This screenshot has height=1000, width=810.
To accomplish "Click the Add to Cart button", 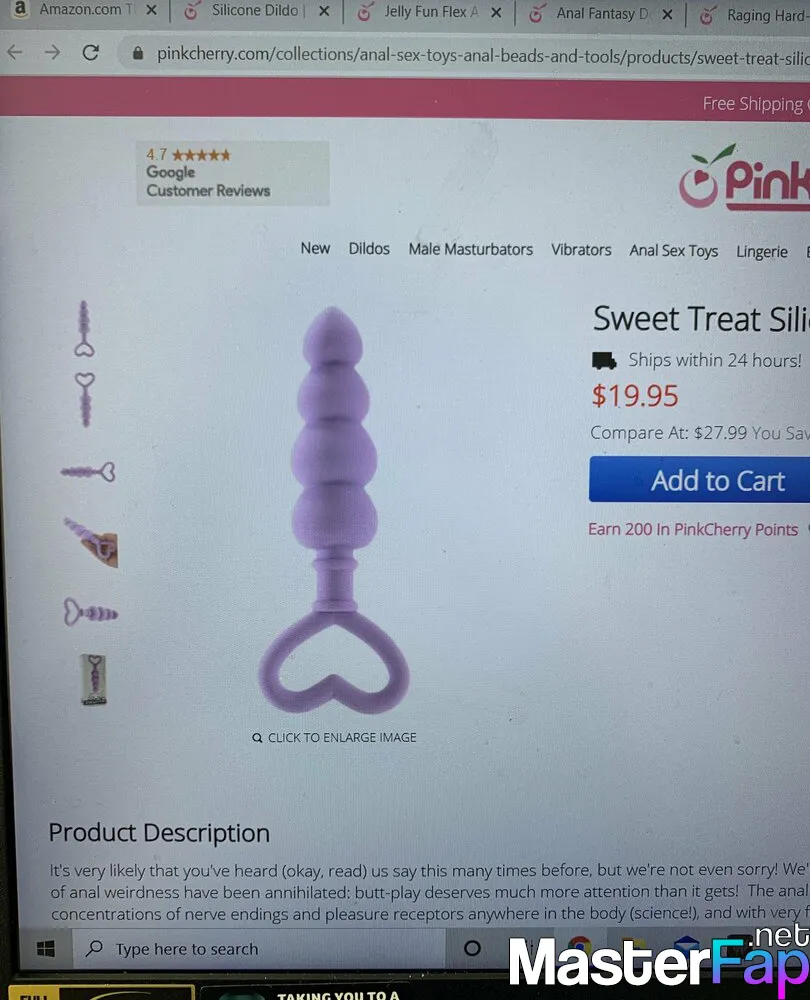I will 700,480.
